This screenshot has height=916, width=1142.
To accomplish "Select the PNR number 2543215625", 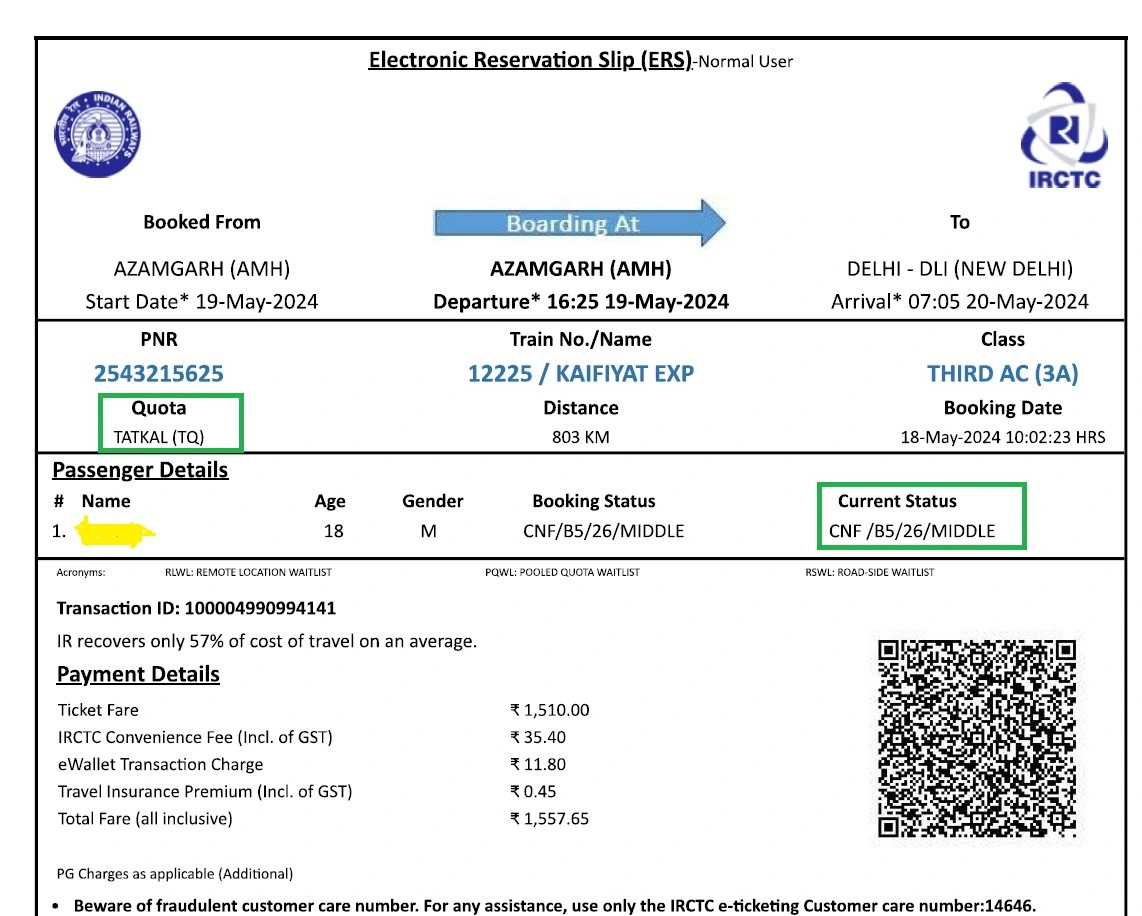I will tap(160, 373).
